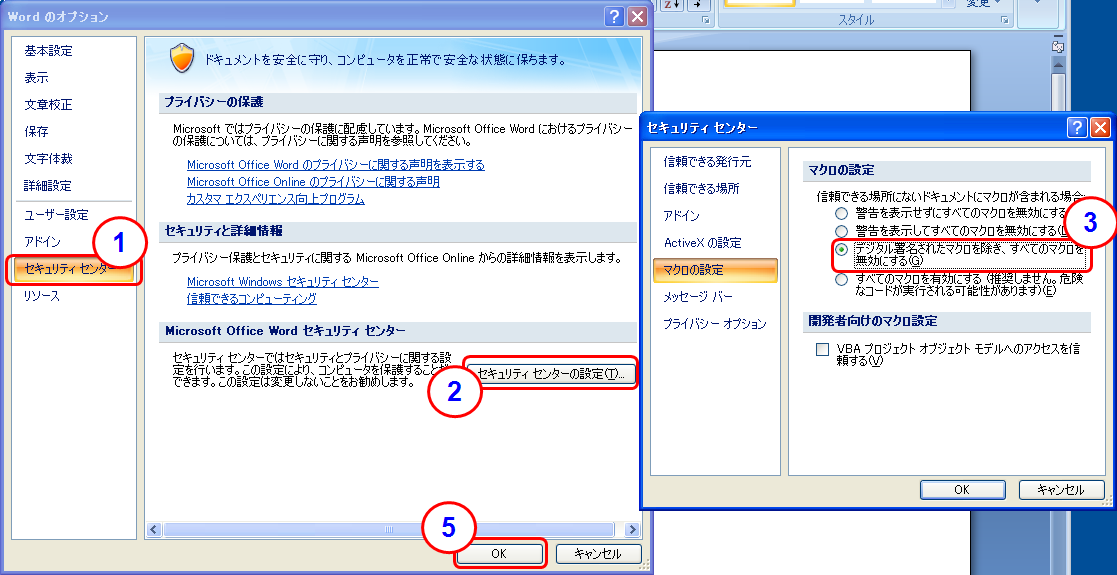Click セキュリティと詳細情報 section heading
The height and width of the screenshot is (575, 1117).
tap(223, 231)
